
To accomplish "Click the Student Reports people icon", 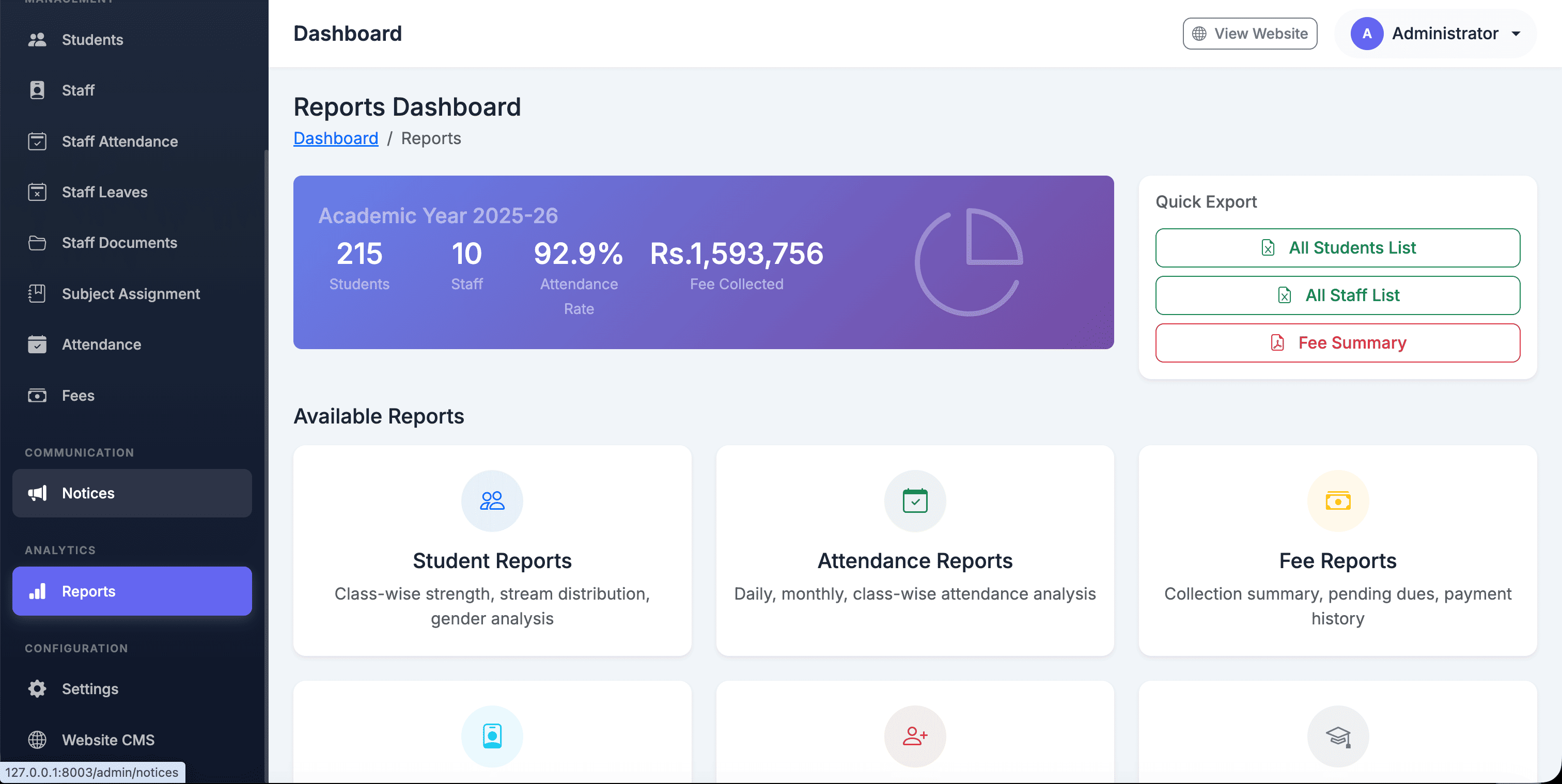I will (x=492, y=500).
